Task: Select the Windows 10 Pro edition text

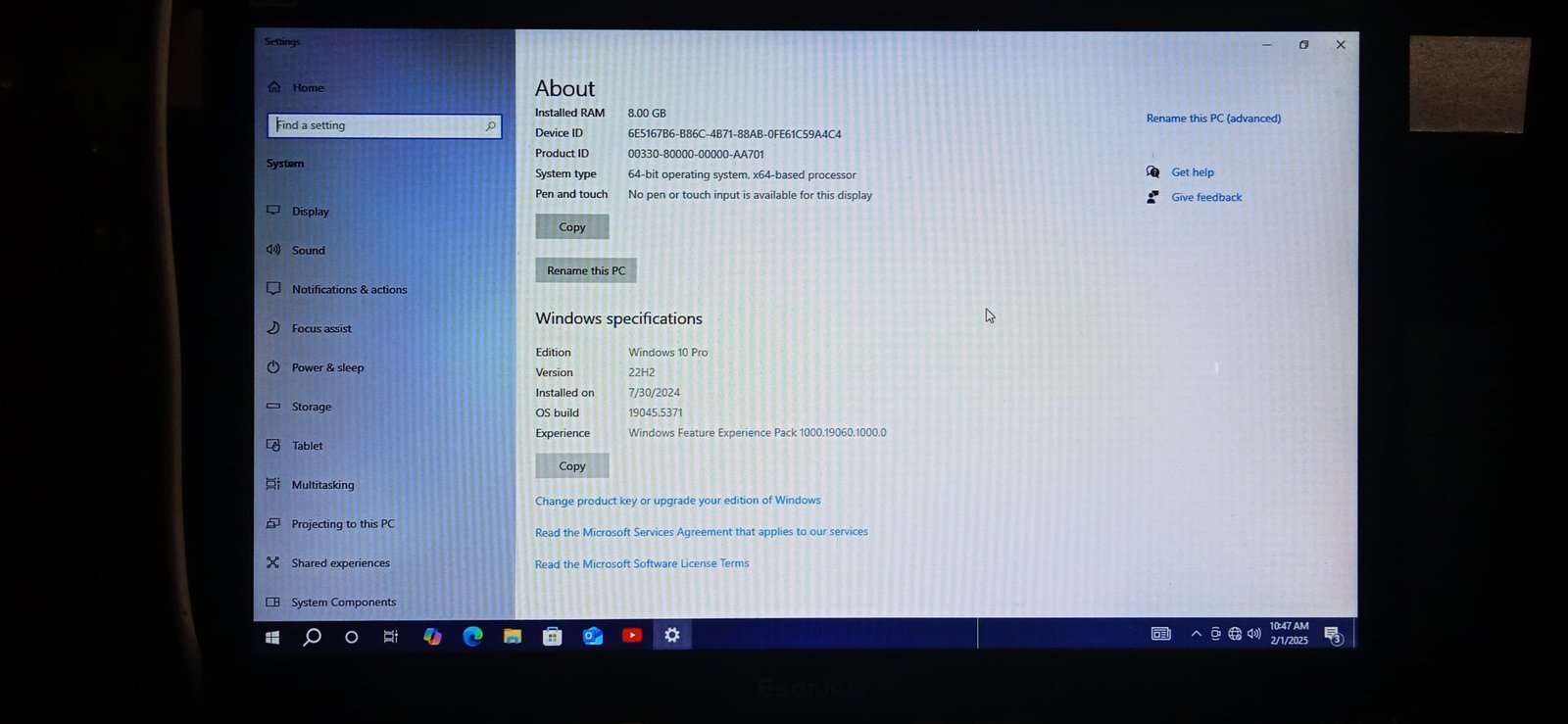Action: click(x=668, y=353)
